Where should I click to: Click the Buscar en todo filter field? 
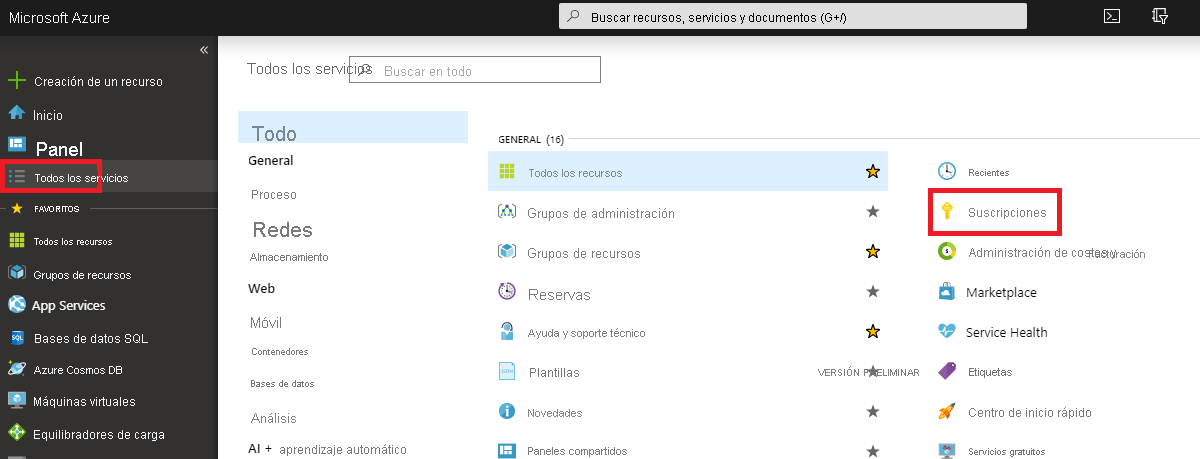[475, 70]
